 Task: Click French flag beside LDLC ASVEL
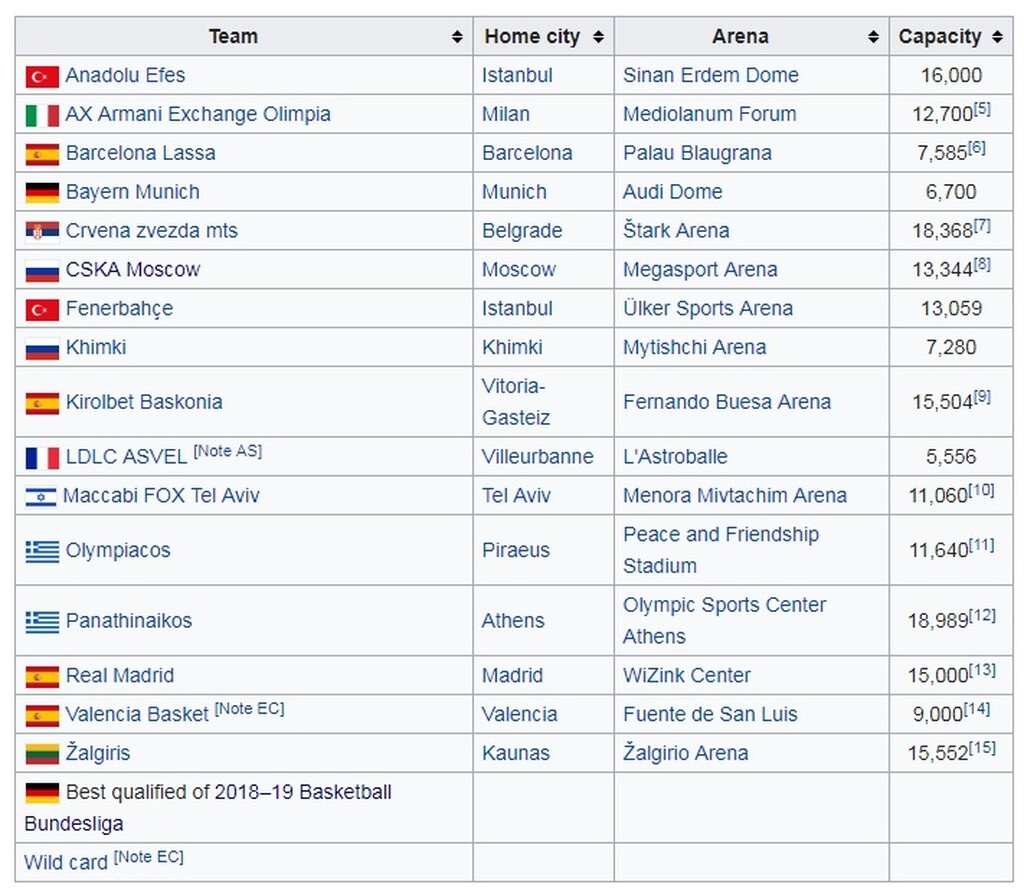[42, 457]
